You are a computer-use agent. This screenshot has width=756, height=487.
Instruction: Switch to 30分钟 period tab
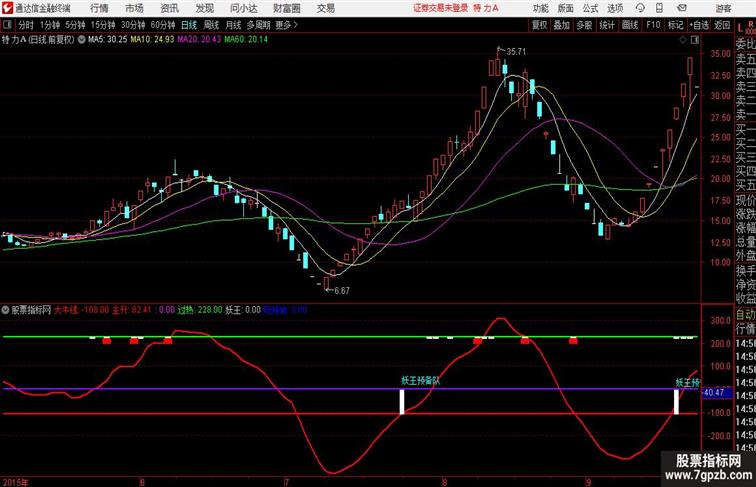point(133,25)
